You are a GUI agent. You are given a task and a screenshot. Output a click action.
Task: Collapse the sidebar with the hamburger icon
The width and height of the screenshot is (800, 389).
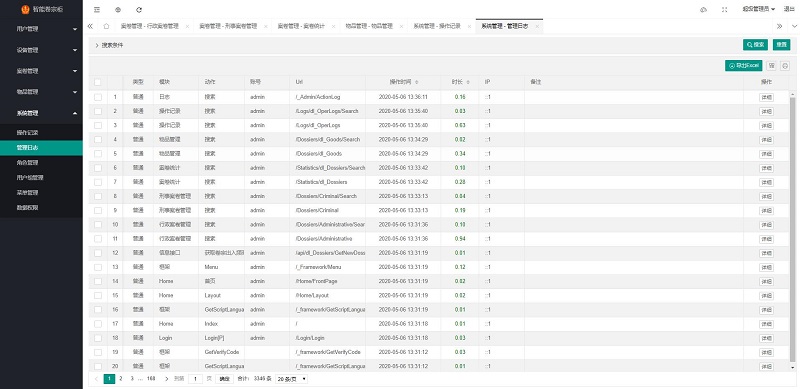click(97, 10)
